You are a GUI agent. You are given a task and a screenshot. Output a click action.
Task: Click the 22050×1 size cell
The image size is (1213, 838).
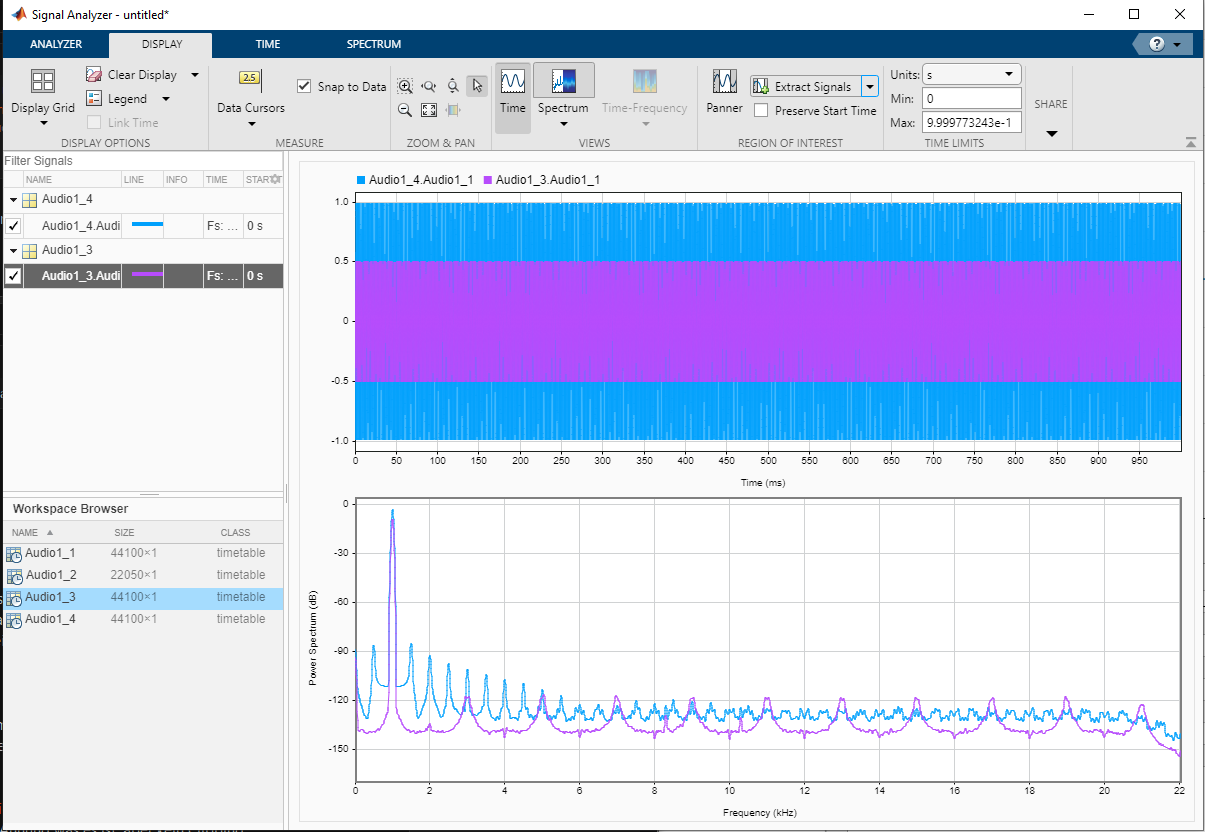click(x=134, y=575)
